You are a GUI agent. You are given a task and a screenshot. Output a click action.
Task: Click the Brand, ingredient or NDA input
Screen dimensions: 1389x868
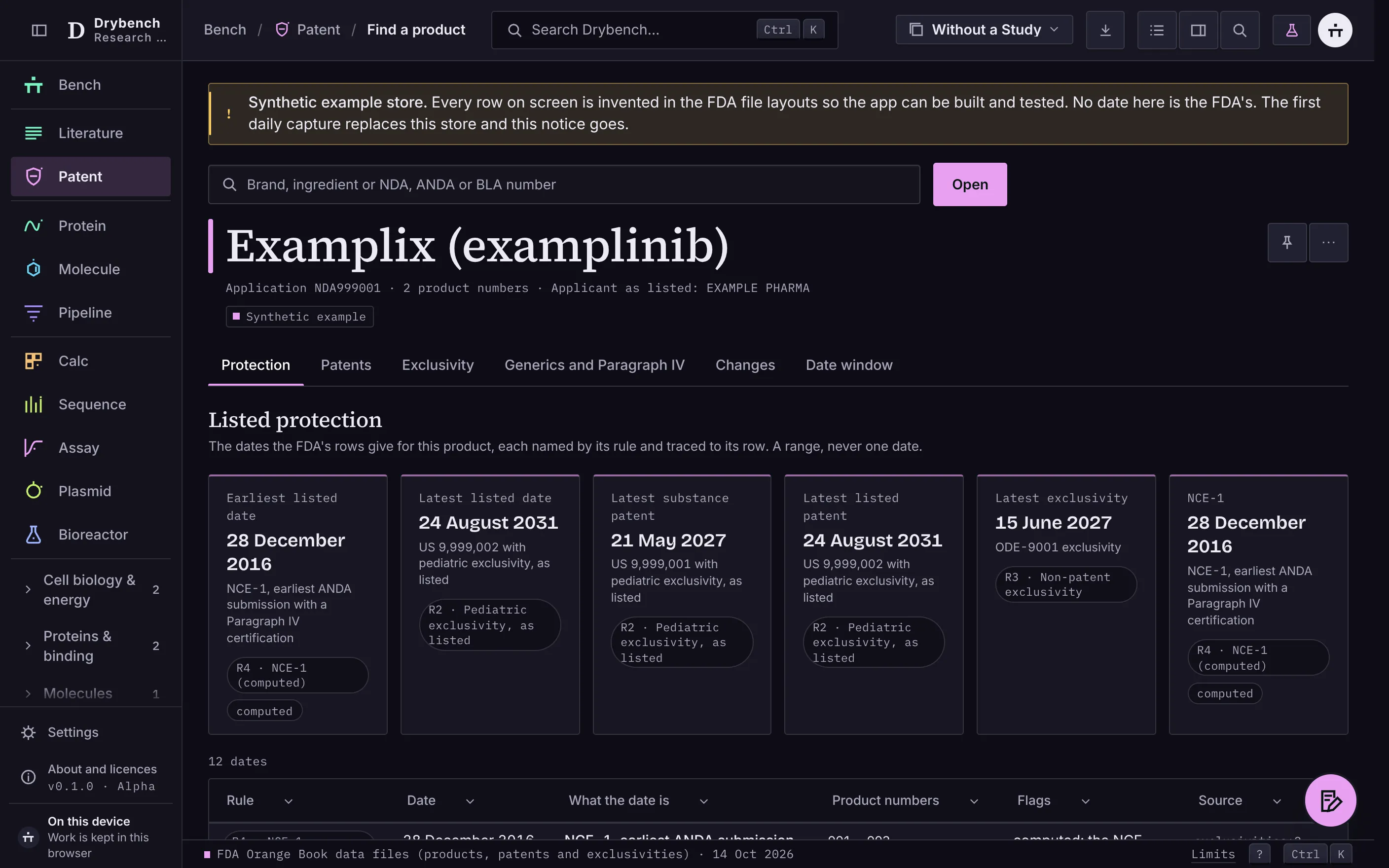point(564,184)
